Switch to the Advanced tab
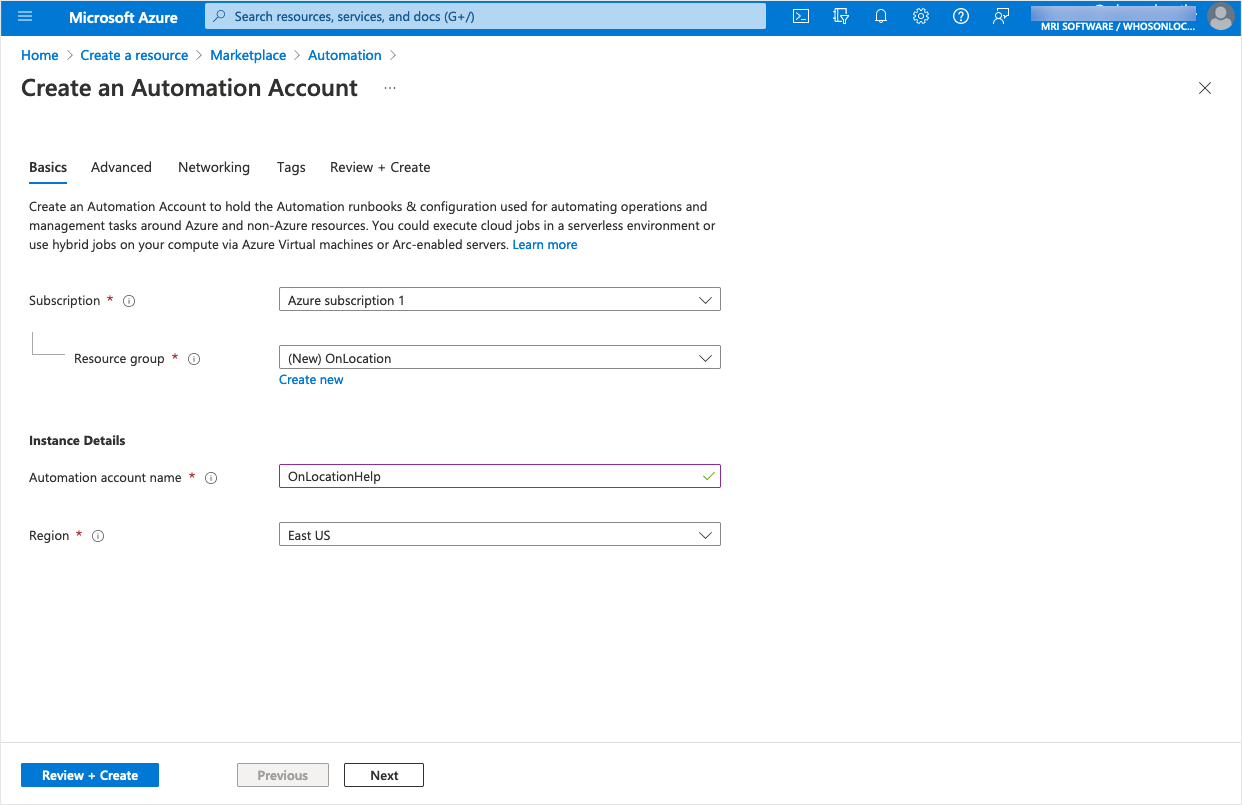 (121, 167)
